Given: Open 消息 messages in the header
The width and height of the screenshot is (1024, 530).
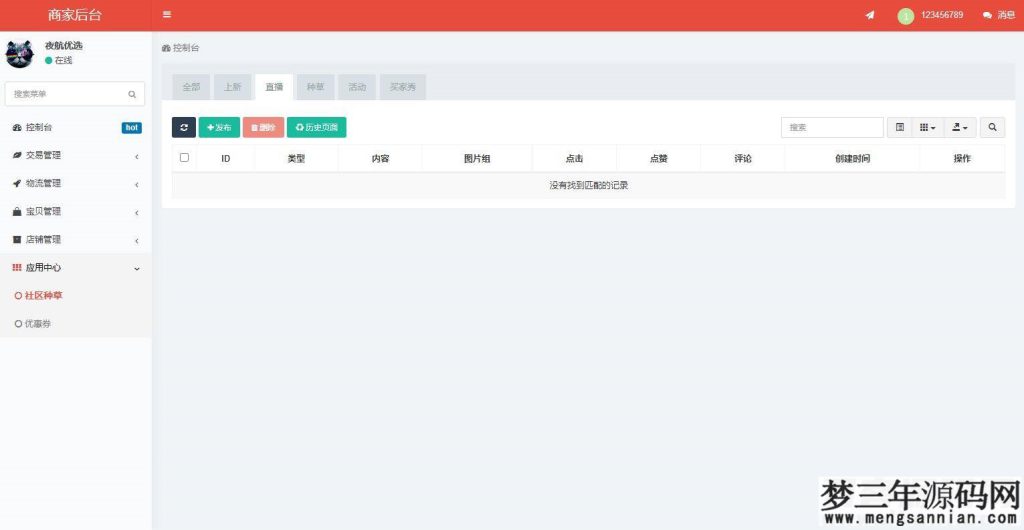Looking at the screenshot, I should pos(999,15).
